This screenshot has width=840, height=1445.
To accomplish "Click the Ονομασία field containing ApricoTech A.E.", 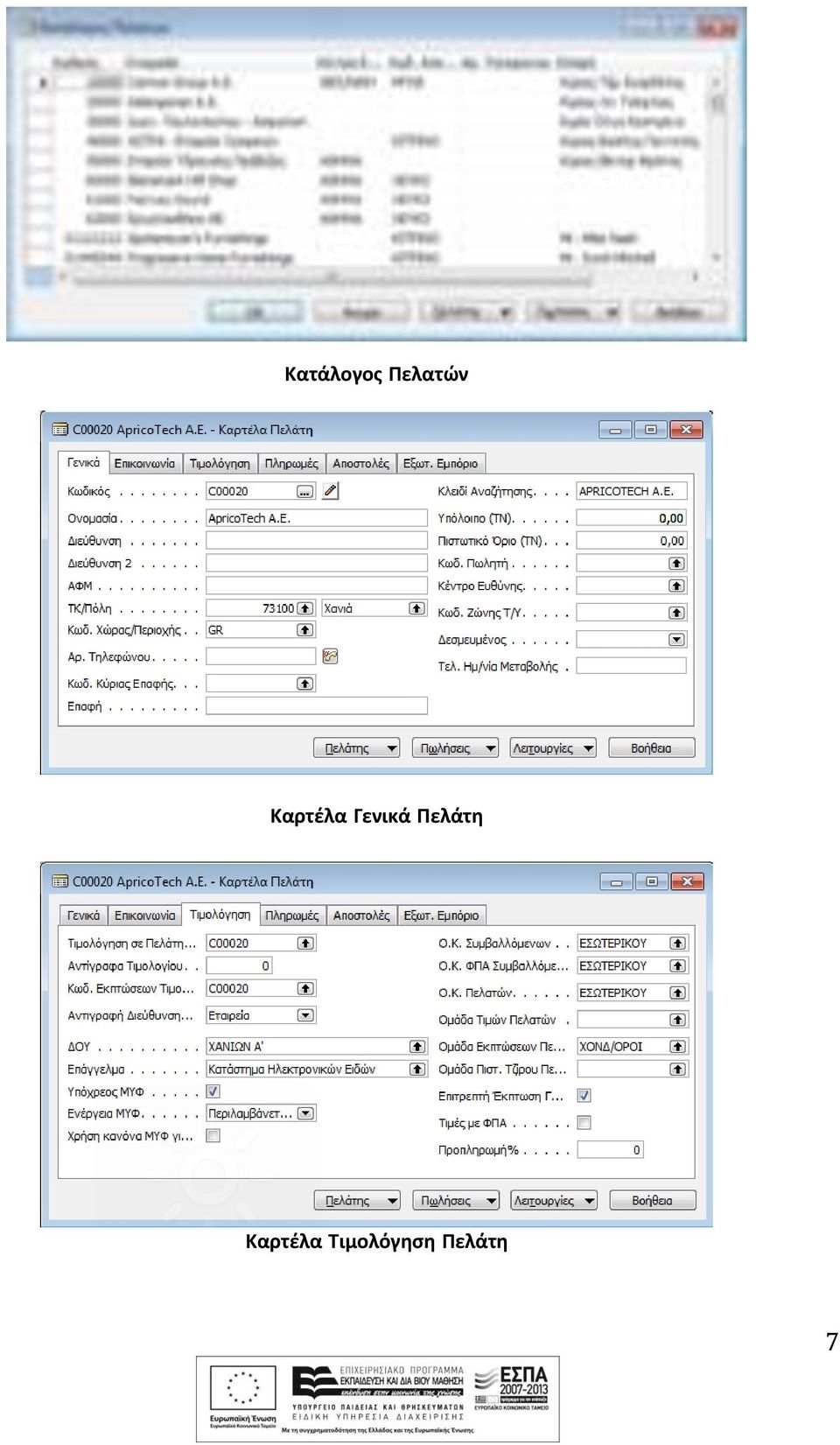I will point(317,518).
